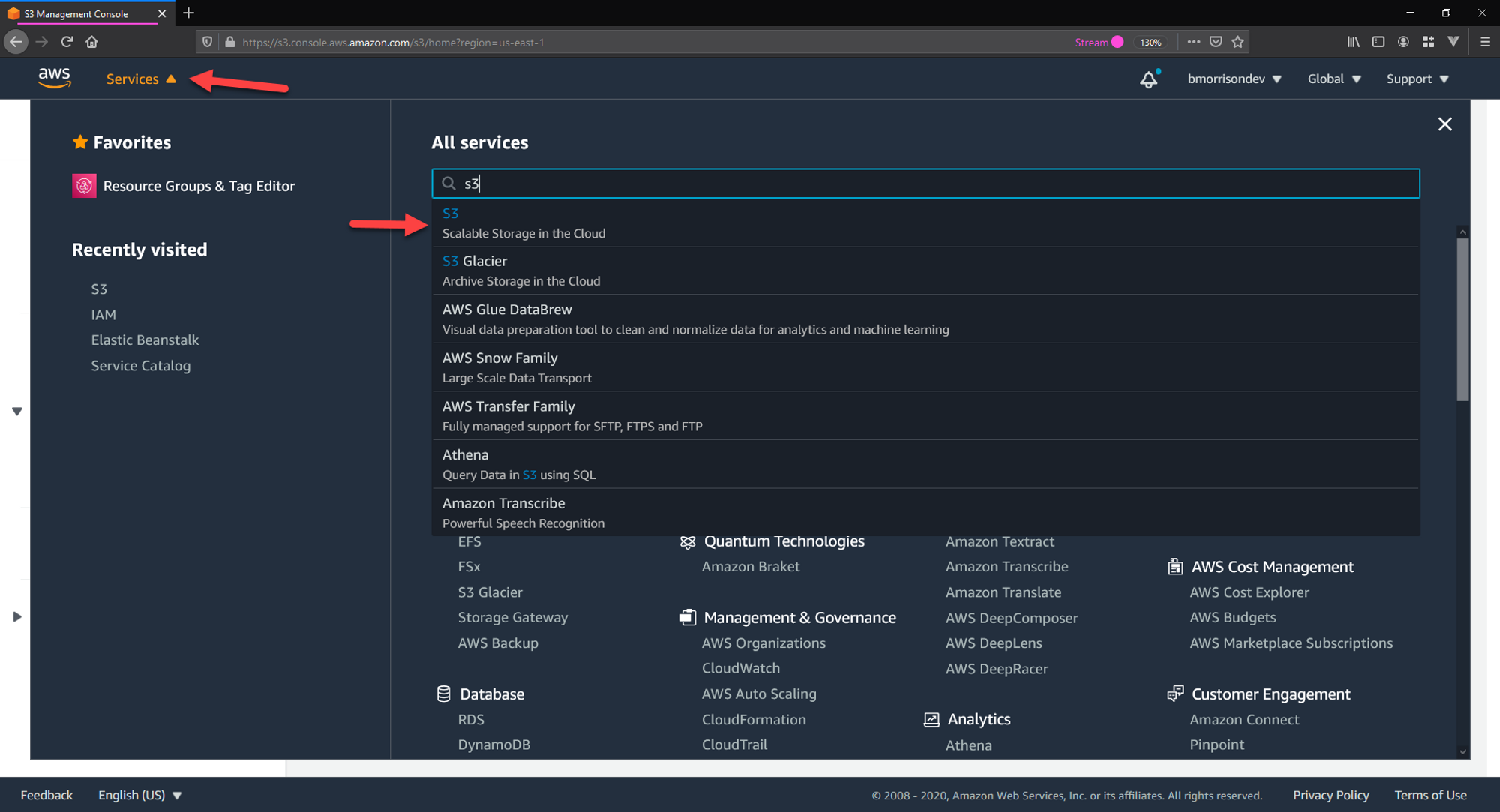Select AWS Transfer Family search result

925,415
